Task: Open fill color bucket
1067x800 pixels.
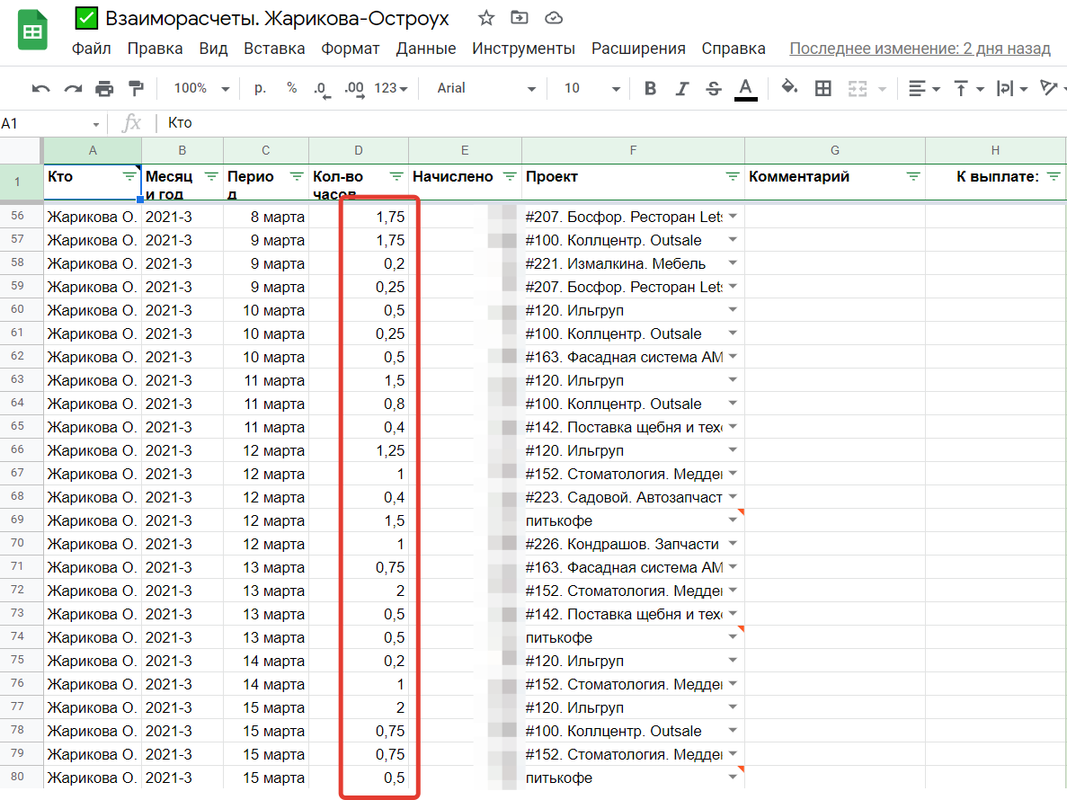Action: [x=789, y=88]
